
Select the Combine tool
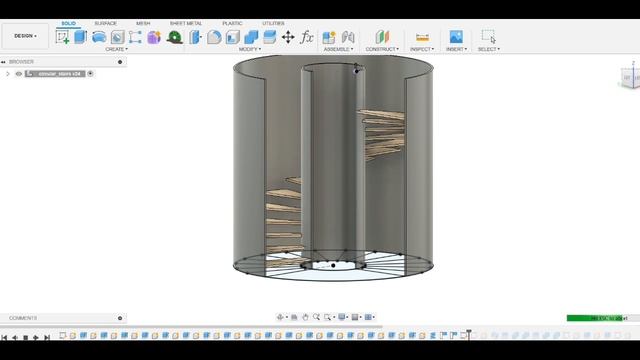point(251,37)
